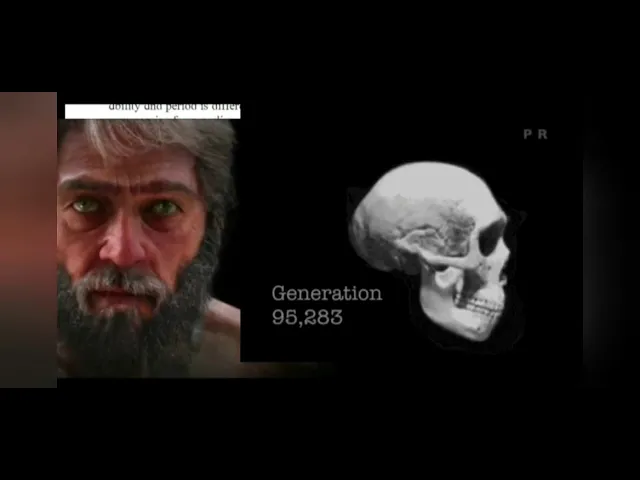Click the bearded man face image

[149, 248]
